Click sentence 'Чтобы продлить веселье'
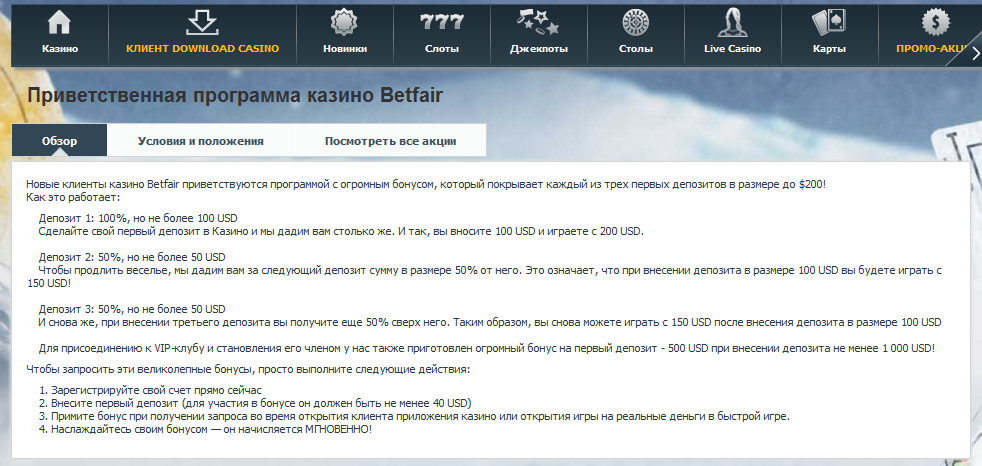The height and width of the screenshot is (466, 982). (x=484, y=277)
